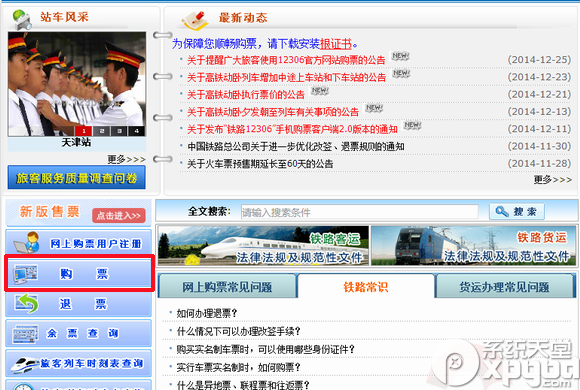Click the table icon on 余票查询
Screen dimensions: 580x390
coord(25,334)
